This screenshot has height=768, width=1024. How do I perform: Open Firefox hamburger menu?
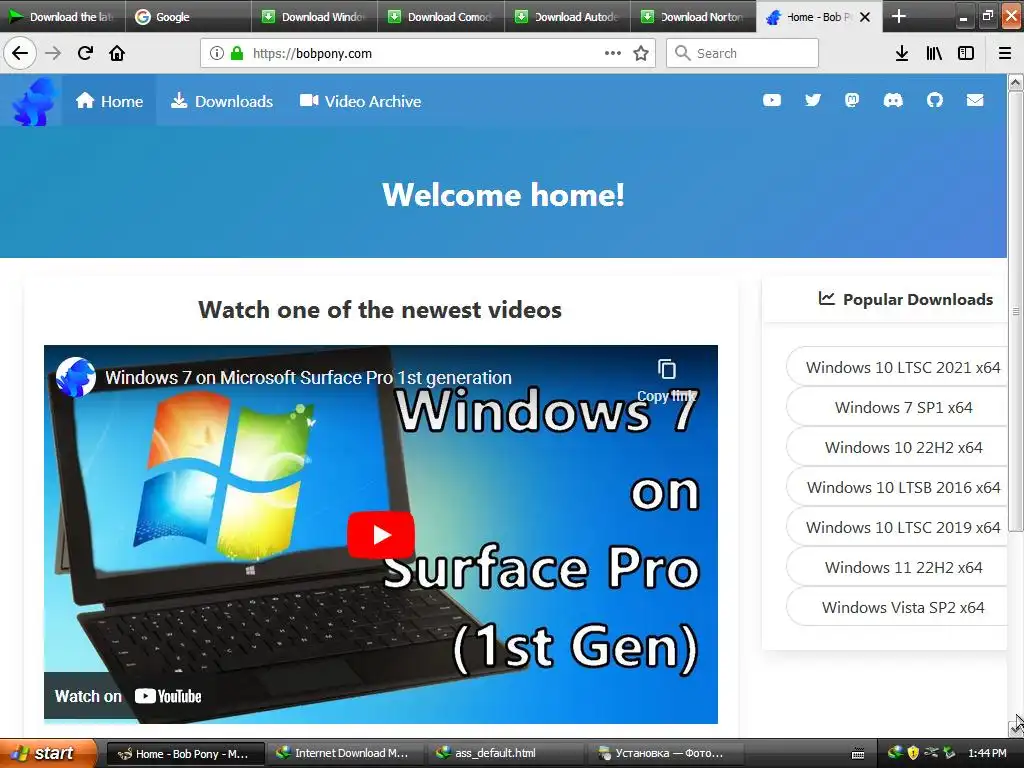[x=1004, y=53]
